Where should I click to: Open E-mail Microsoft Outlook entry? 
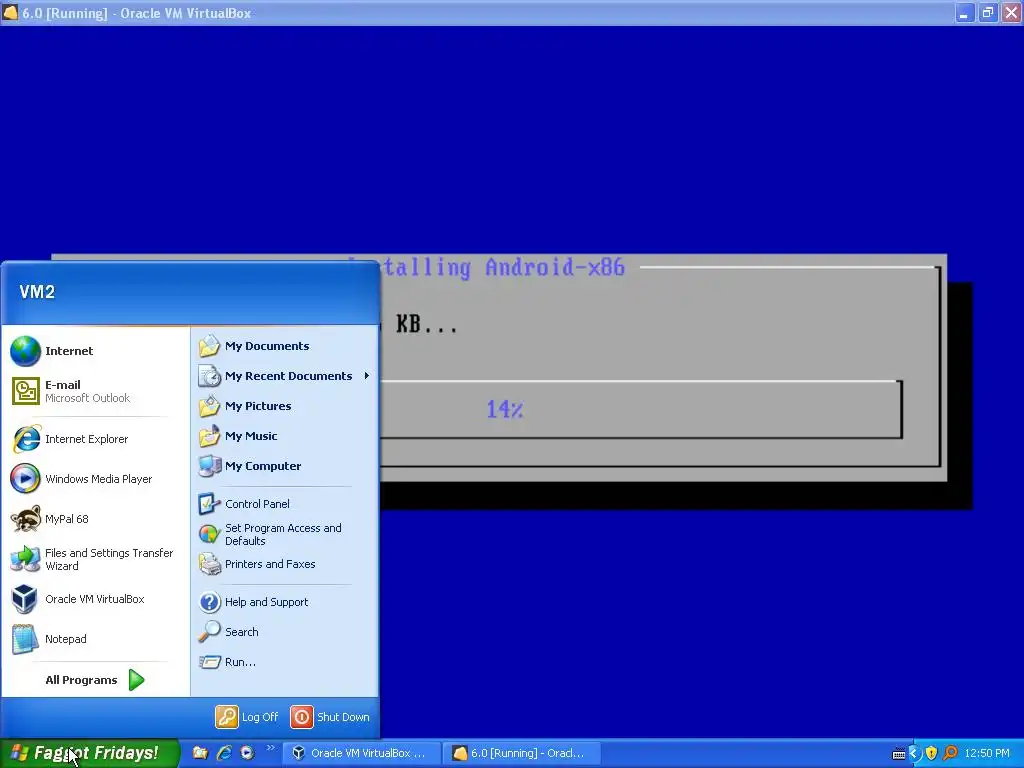pyautogui.click(x=95, y=391)
